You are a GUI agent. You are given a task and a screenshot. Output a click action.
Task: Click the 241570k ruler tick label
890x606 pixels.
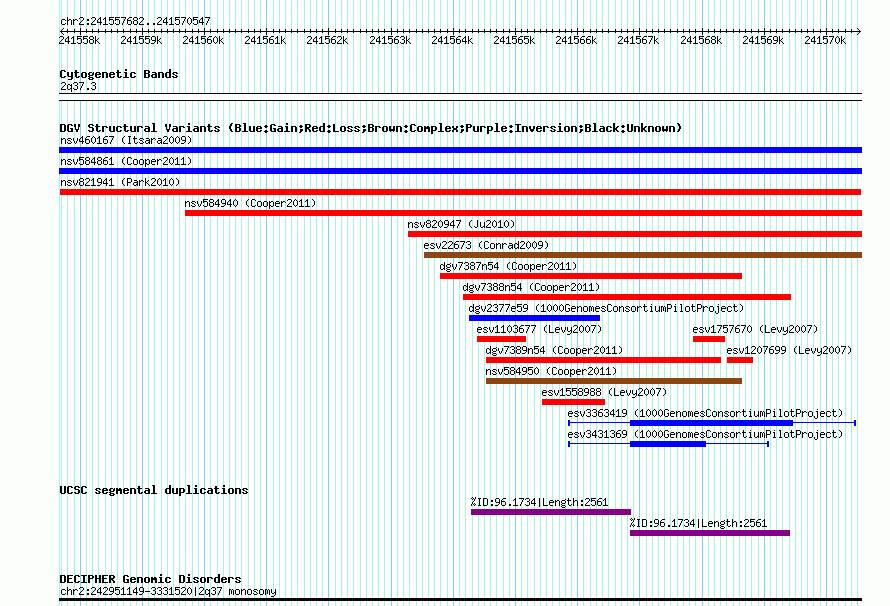click(x=825, y=40)
